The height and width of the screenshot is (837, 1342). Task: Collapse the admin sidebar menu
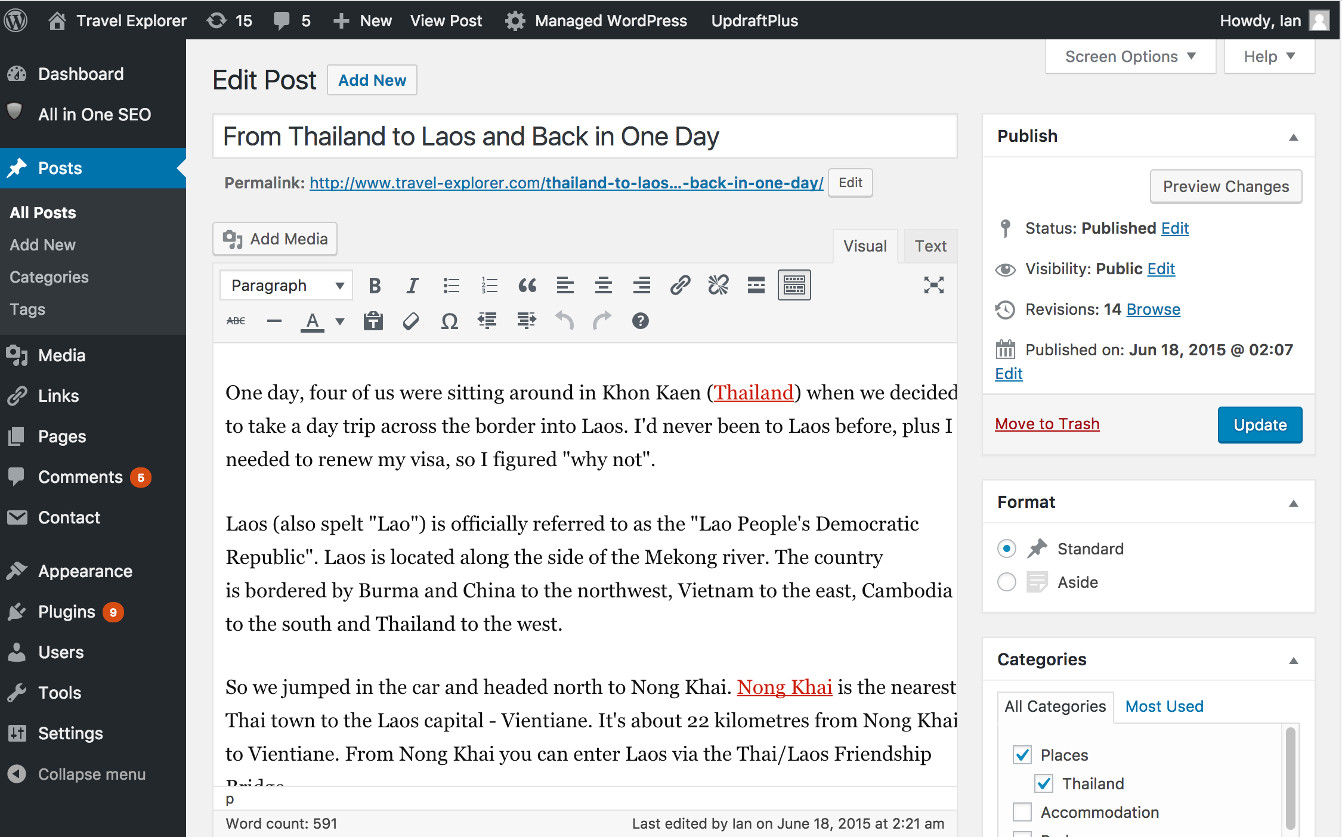point(93,774)
